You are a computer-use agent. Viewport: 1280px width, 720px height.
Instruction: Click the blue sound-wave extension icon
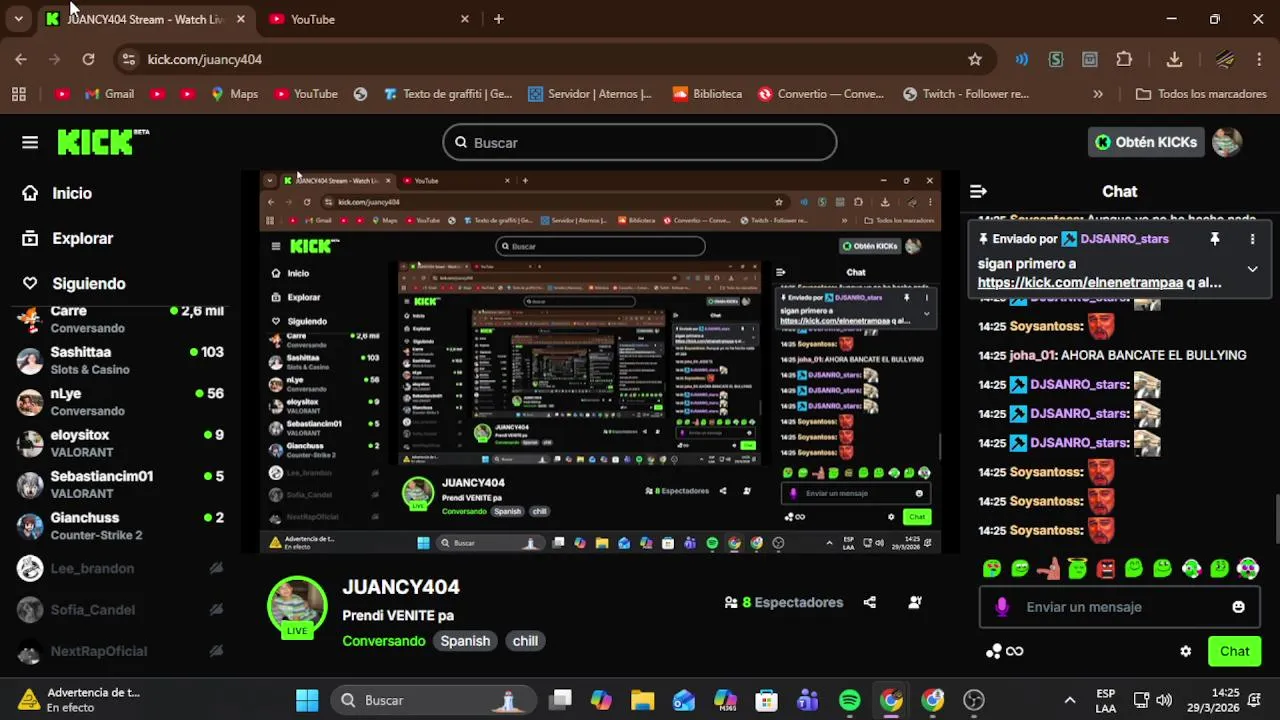pos(1021,59)
